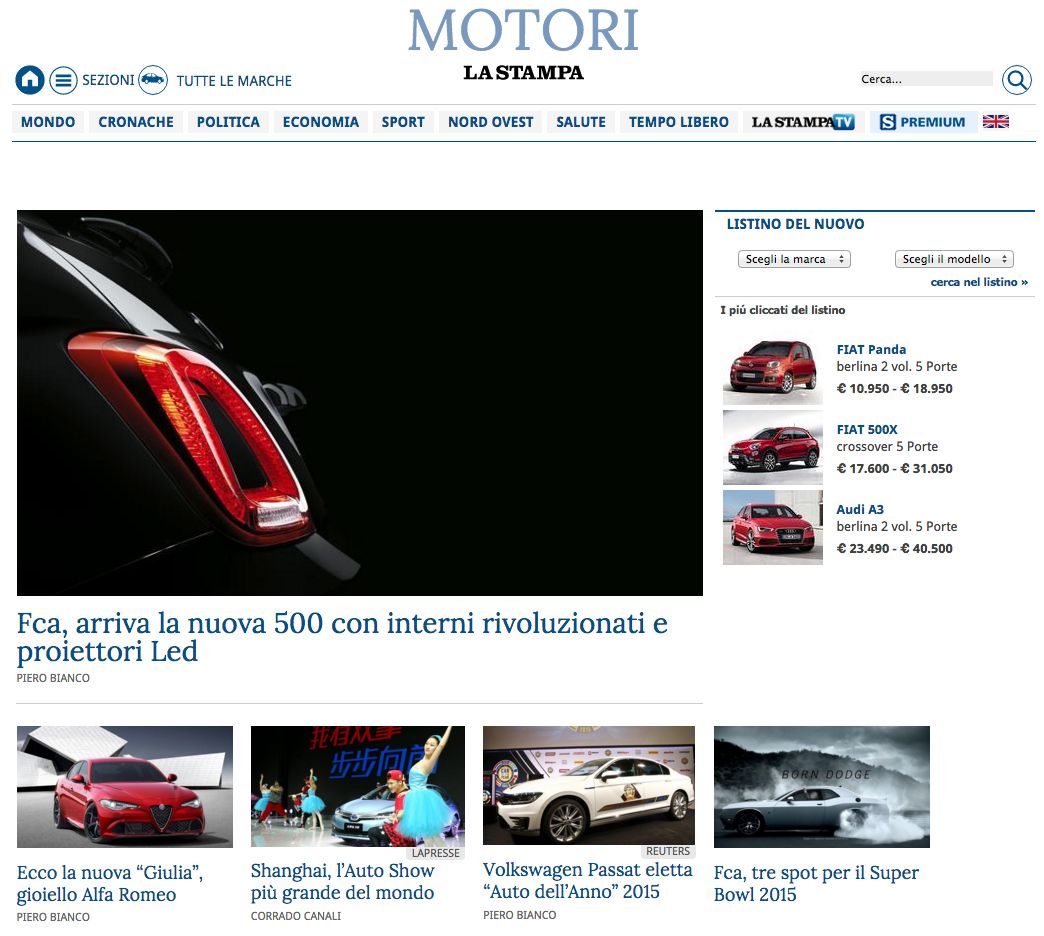Click the home icon button
The image size is (1044, 936).
(x=30, y=80)
